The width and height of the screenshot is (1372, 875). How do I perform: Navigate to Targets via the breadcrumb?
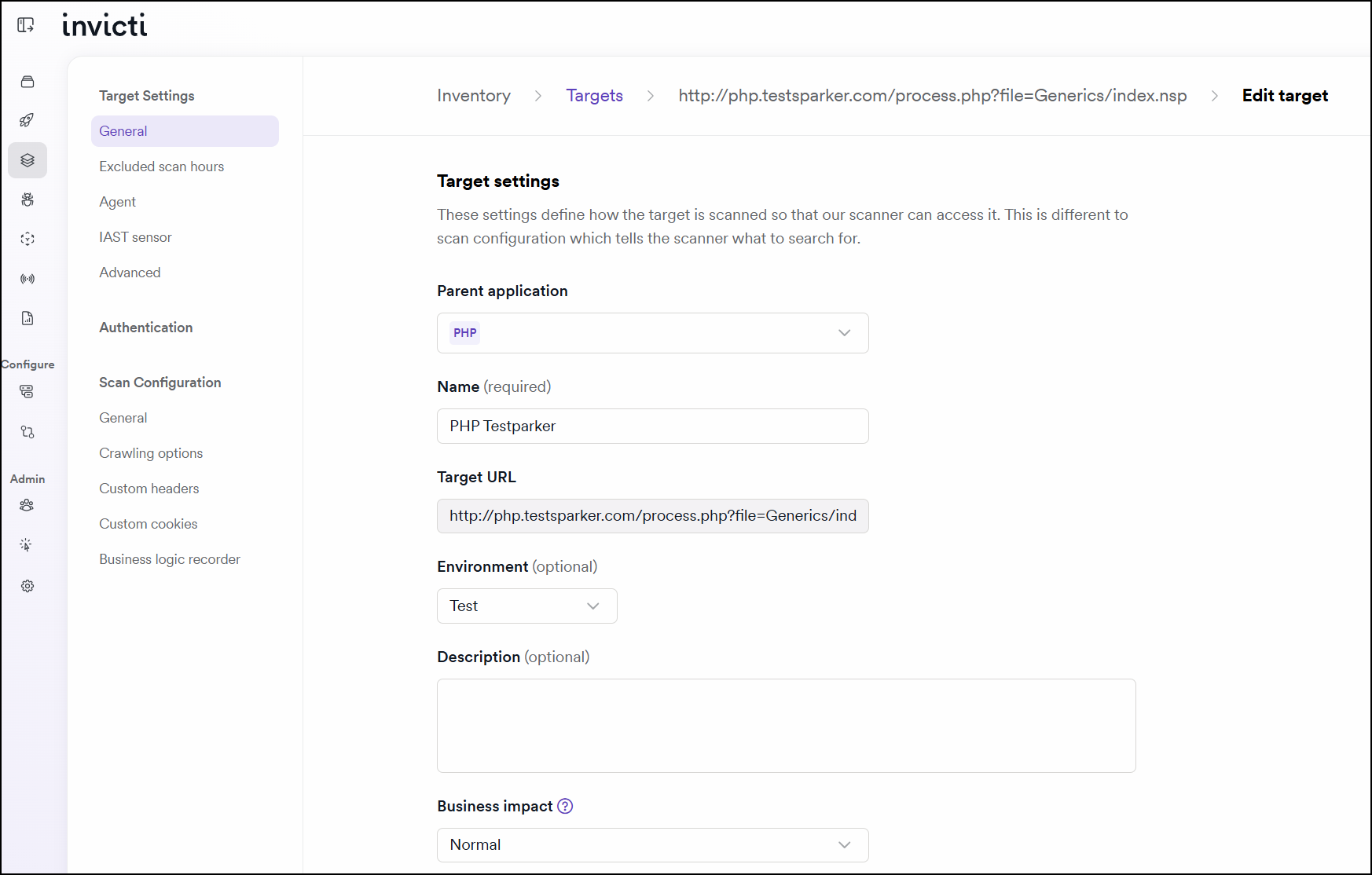[594, 95]
